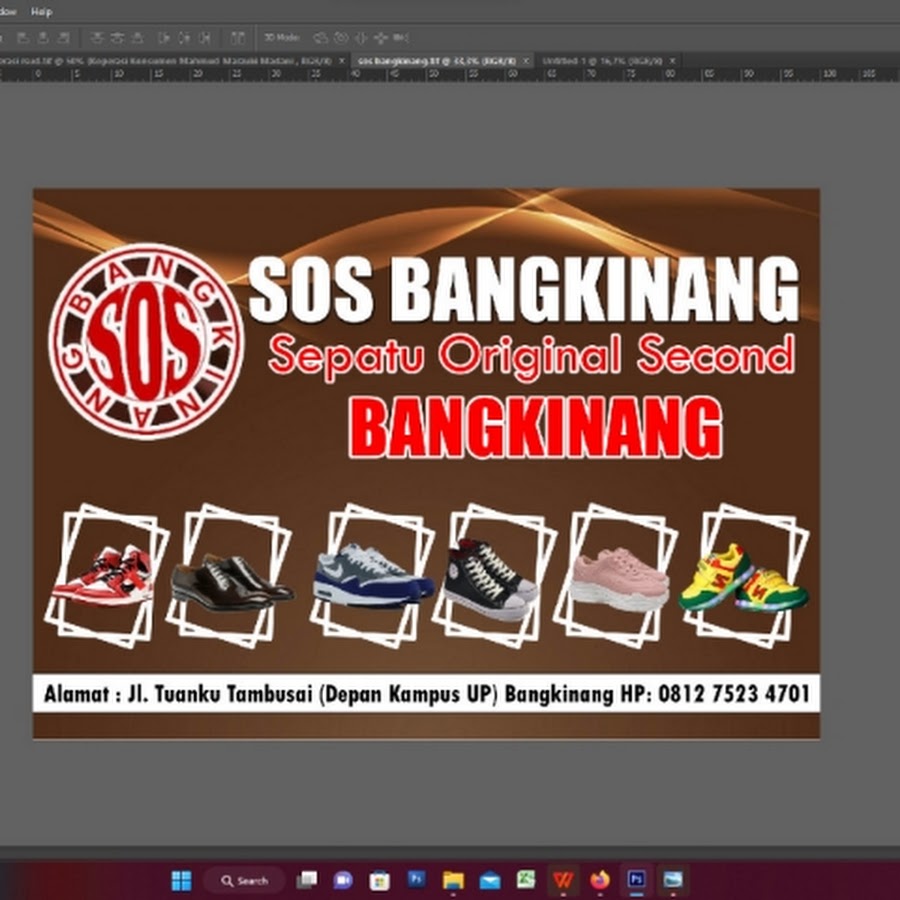Close the Koperasi document tab
The image size is (900, 900).
(x=342, y=60)
